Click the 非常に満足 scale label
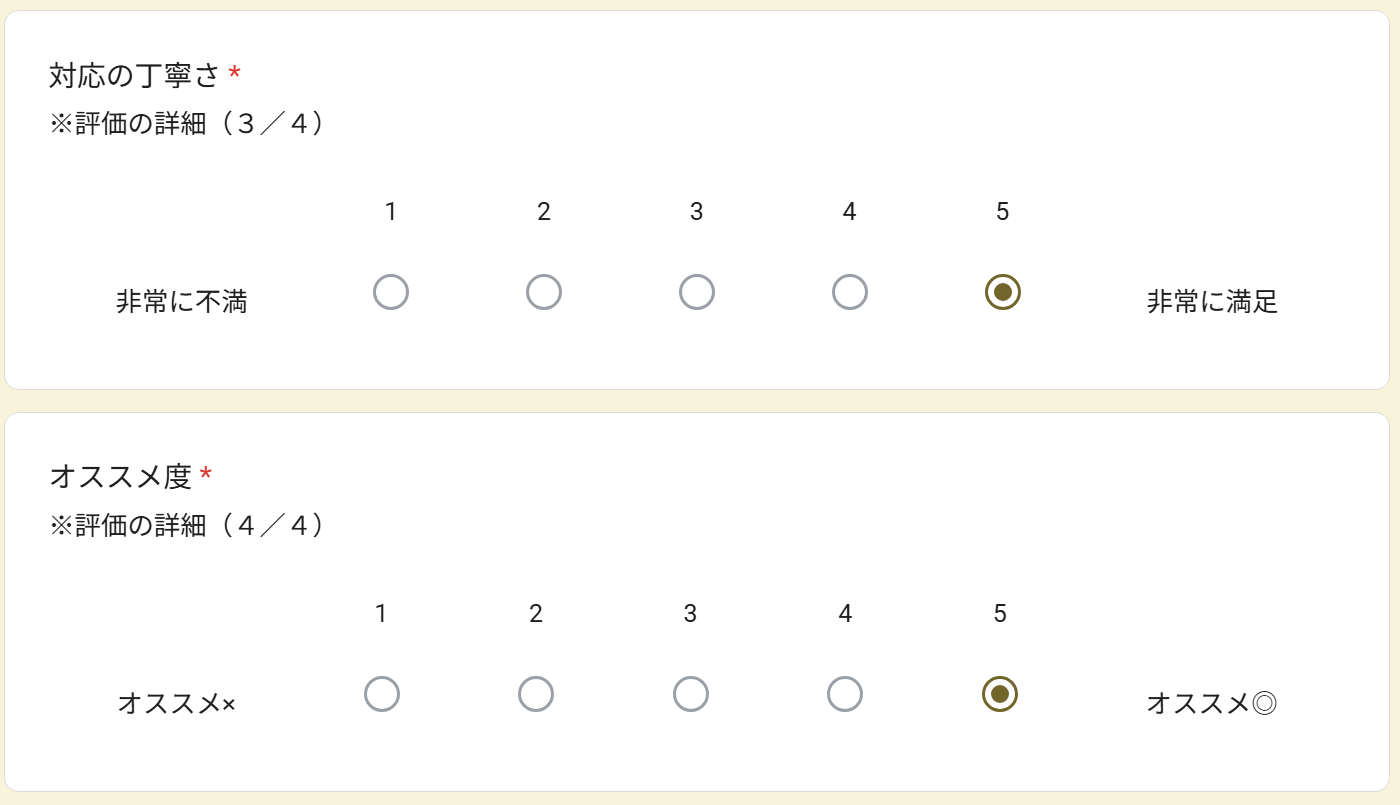 (1212, 302)
